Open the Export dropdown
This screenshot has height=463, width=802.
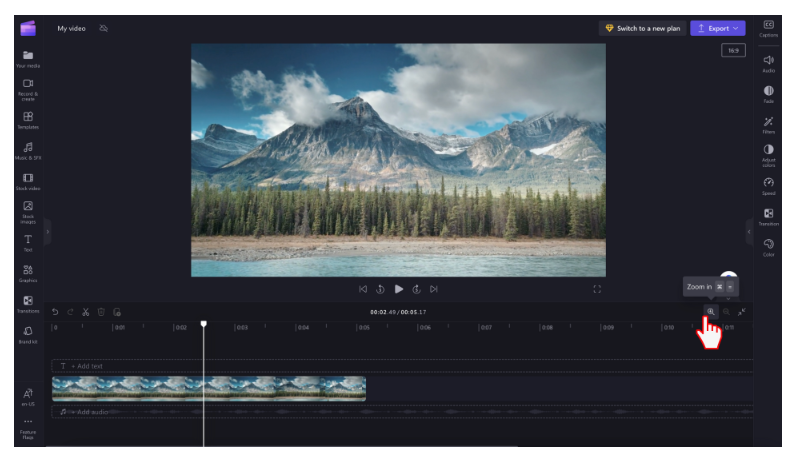(718, 28)
